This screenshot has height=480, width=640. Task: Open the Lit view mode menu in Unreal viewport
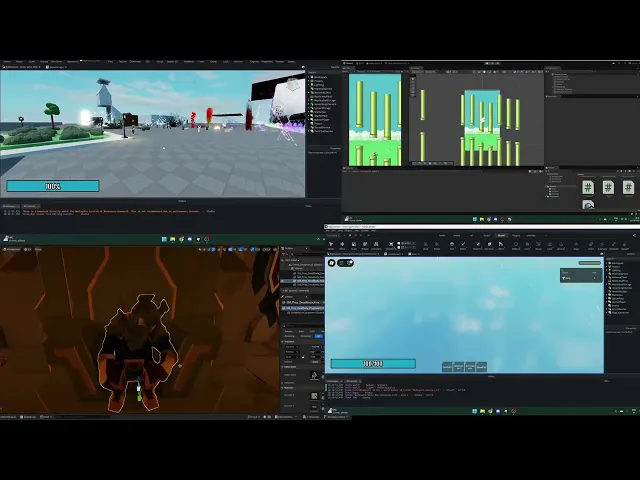click(x=28, y=249)
